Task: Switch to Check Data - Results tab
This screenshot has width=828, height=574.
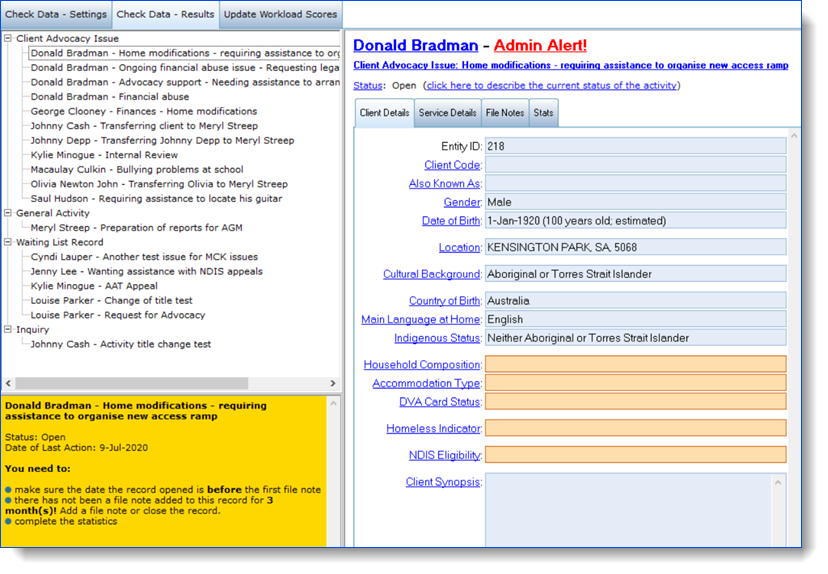Action: coord(165,14)
